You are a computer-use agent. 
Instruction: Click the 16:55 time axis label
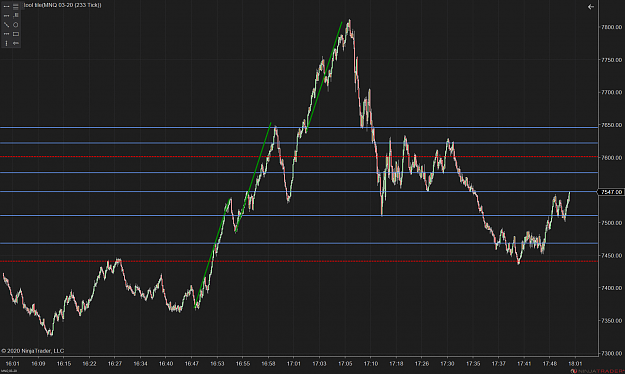click(x=243, y=364)
